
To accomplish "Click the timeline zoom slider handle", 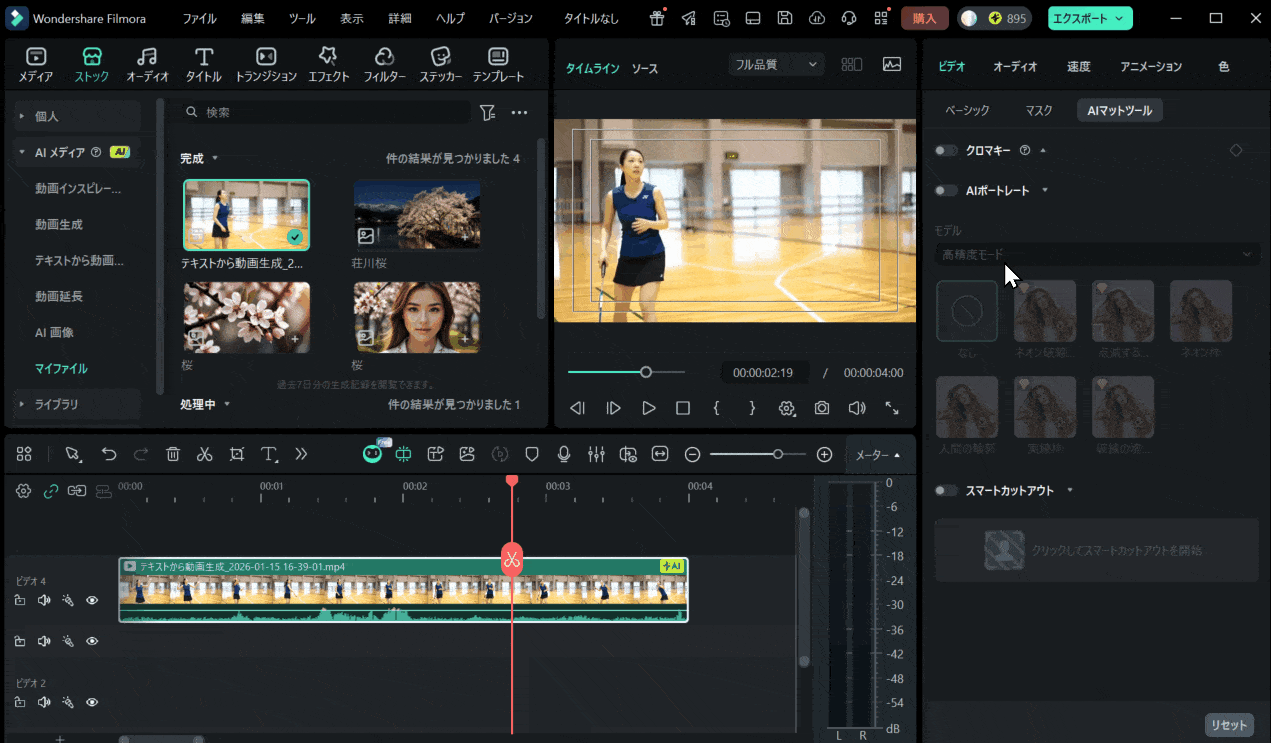I will (x=778, y=454).
